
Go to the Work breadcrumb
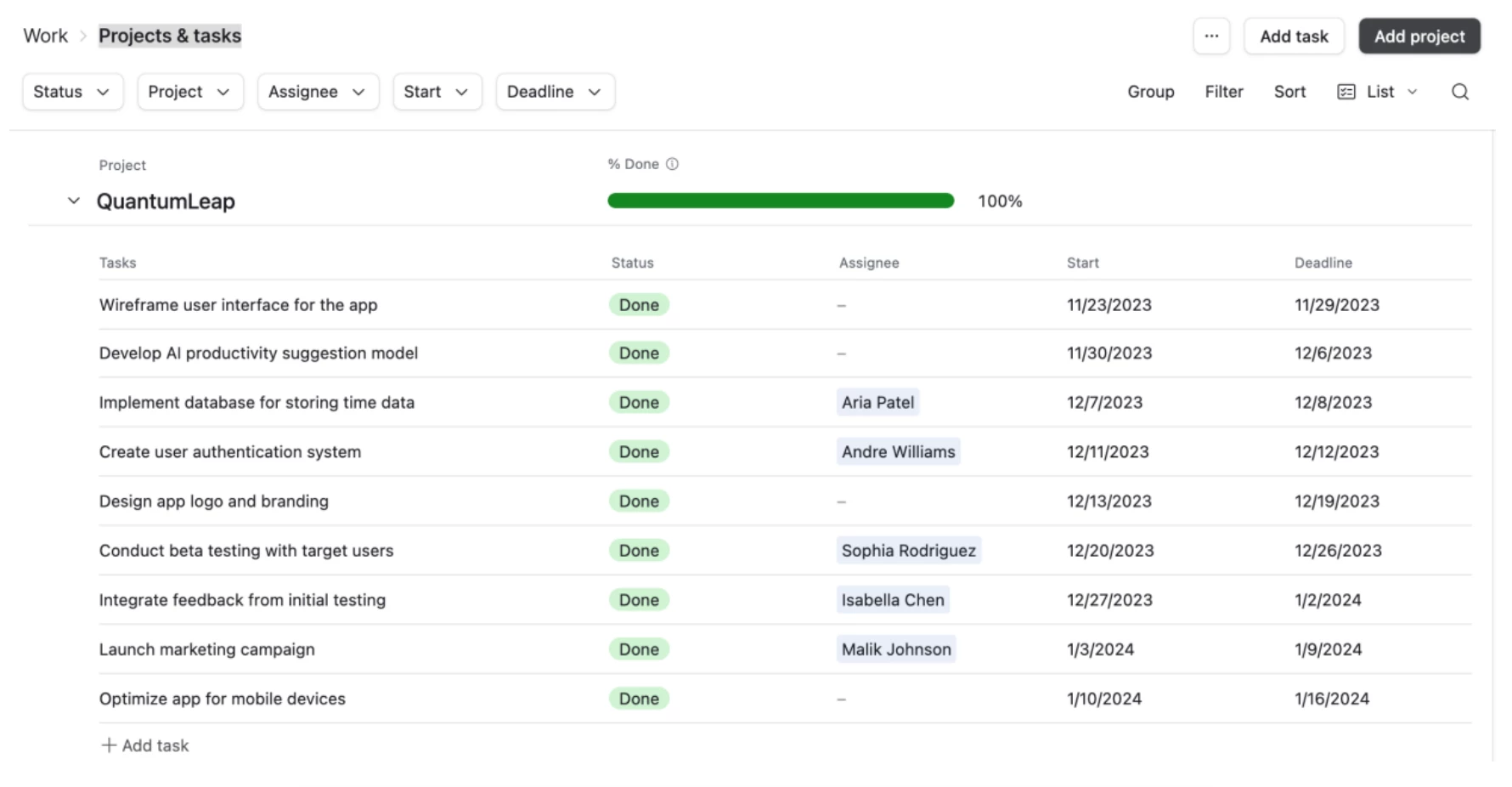coord(45,36)
